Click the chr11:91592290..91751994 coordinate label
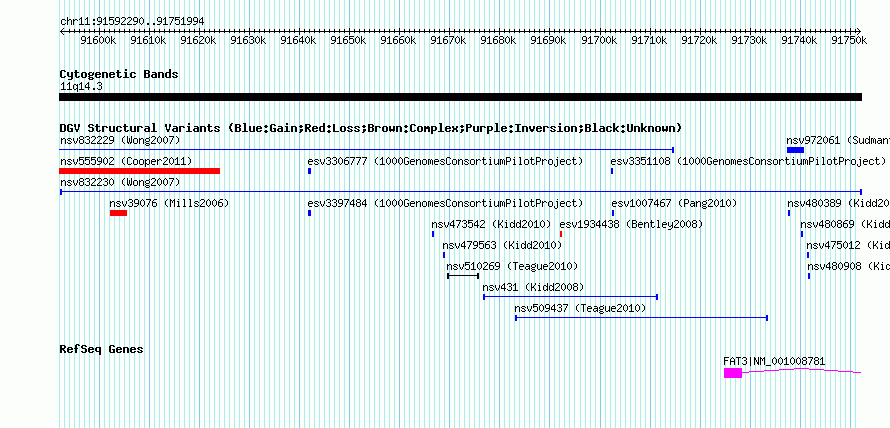 click(x=132, y=22)
